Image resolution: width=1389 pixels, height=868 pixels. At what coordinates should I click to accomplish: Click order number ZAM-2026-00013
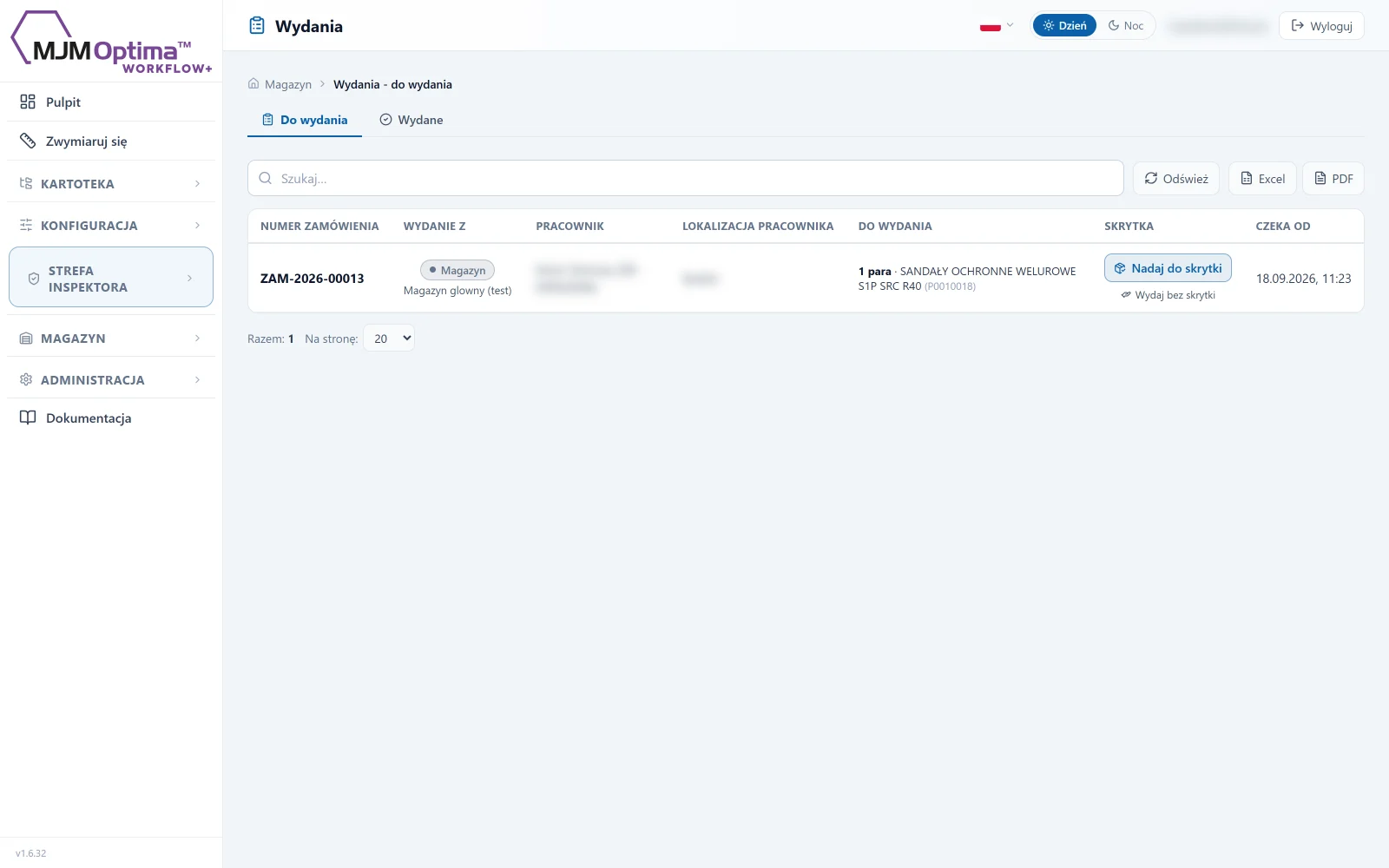[313, 279]
